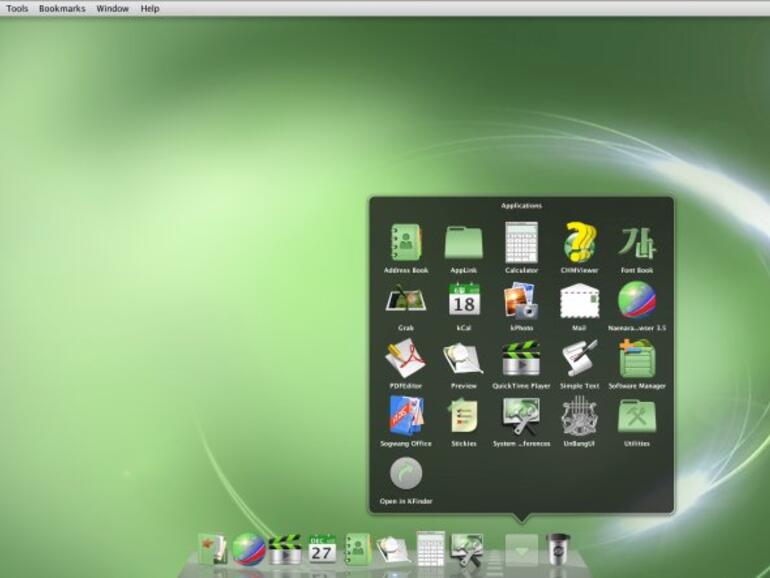Click the Applications title of the stack popup
The height and width of the screenshot is (578, 770).
[x=522, y=206]
